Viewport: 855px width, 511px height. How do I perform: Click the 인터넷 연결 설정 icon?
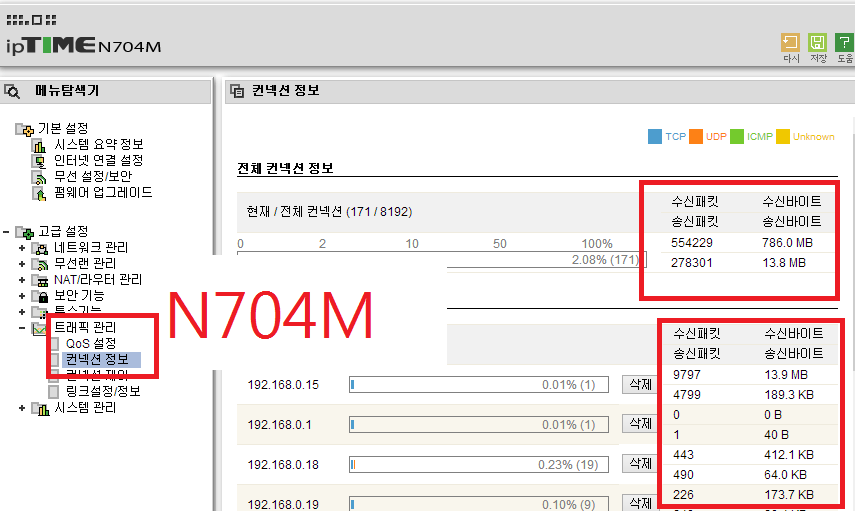point(39,161)
